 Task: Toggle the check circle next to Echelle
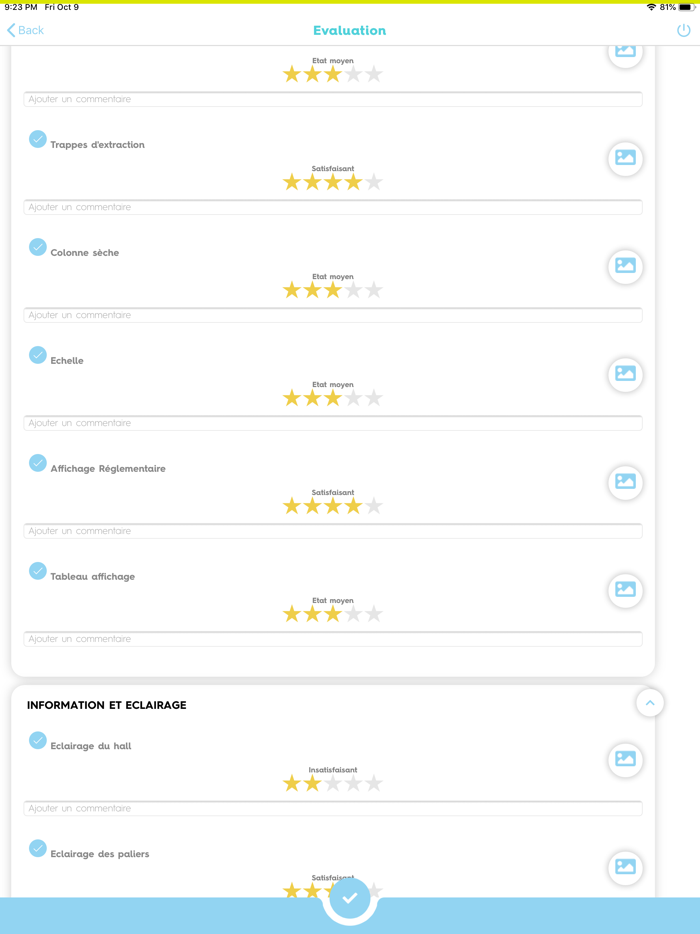pos(38,355)
